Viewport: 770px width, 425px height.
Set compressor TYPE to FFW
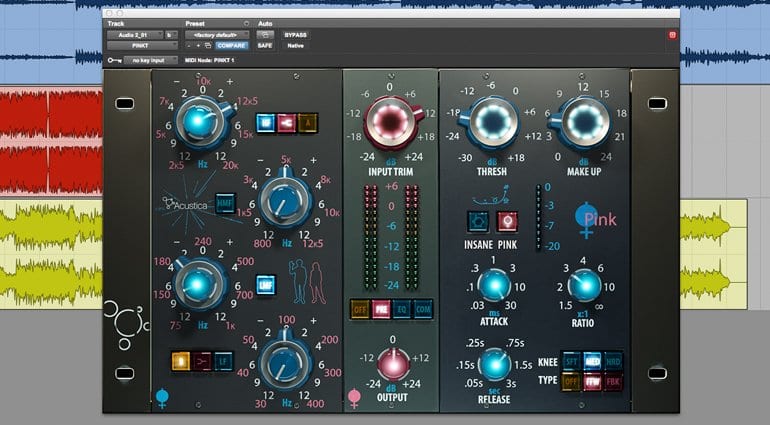pyautogui.click(x=593, y=381)
